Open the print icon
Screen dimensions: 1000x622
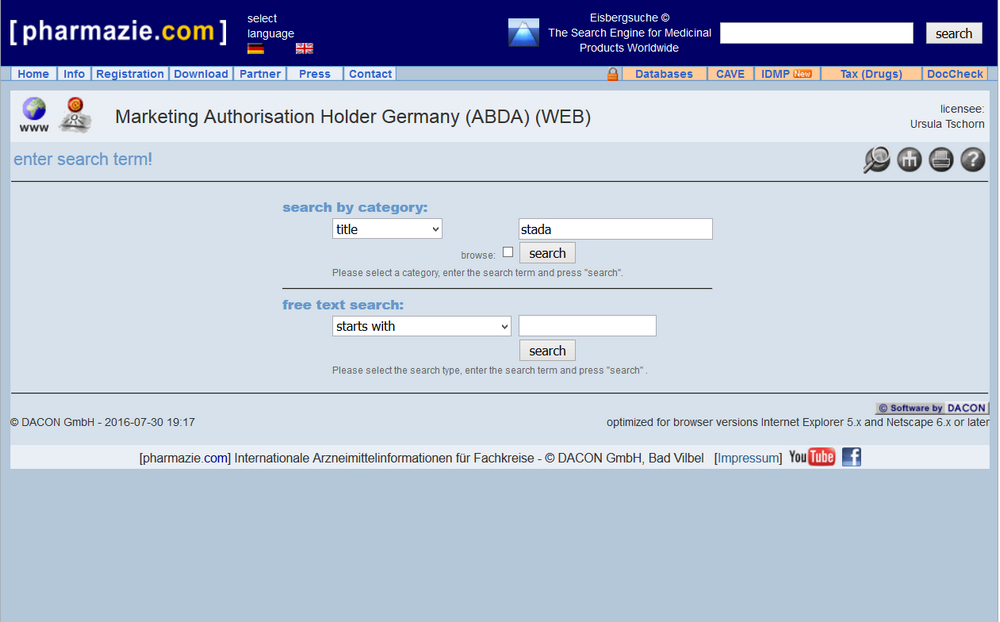coord(940,159)
